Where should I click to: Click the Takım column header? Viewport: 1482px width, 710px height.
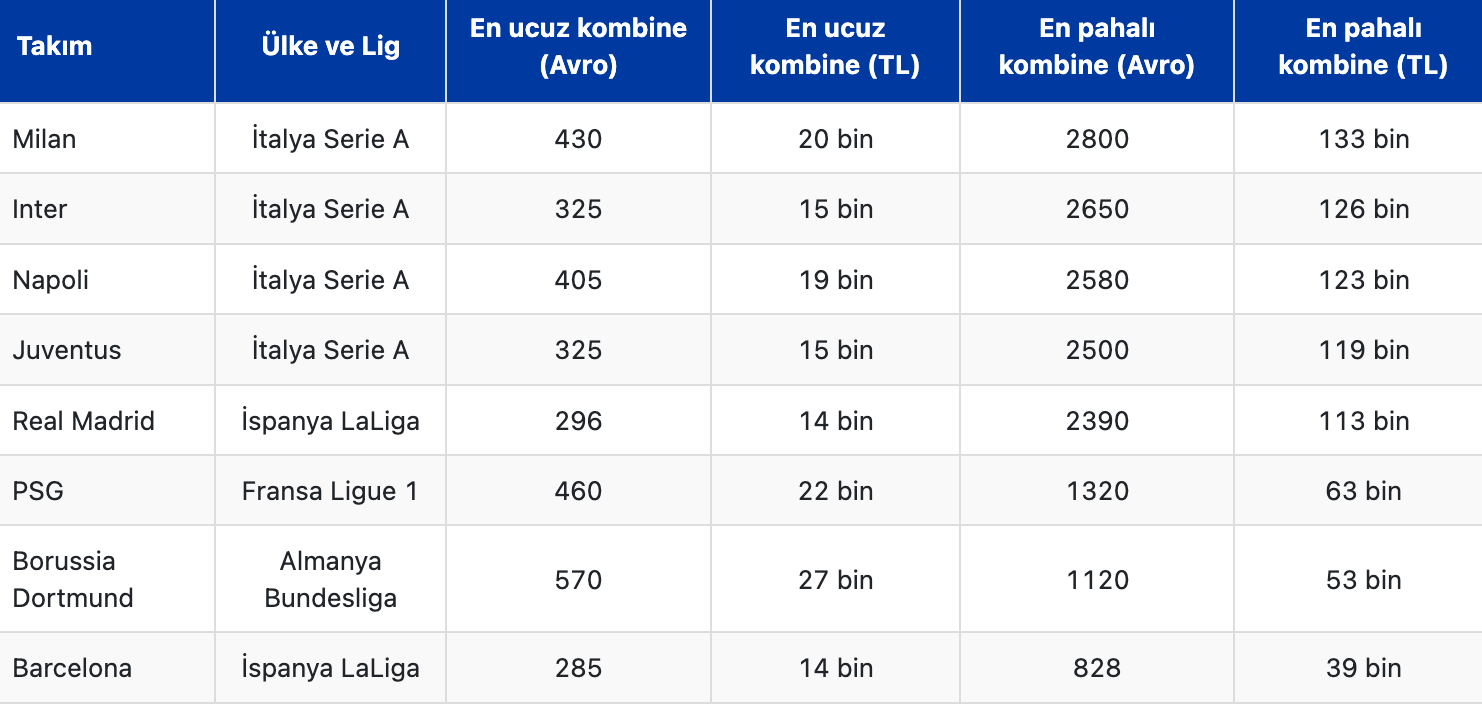pyautogui.click(x=54, y=46)
